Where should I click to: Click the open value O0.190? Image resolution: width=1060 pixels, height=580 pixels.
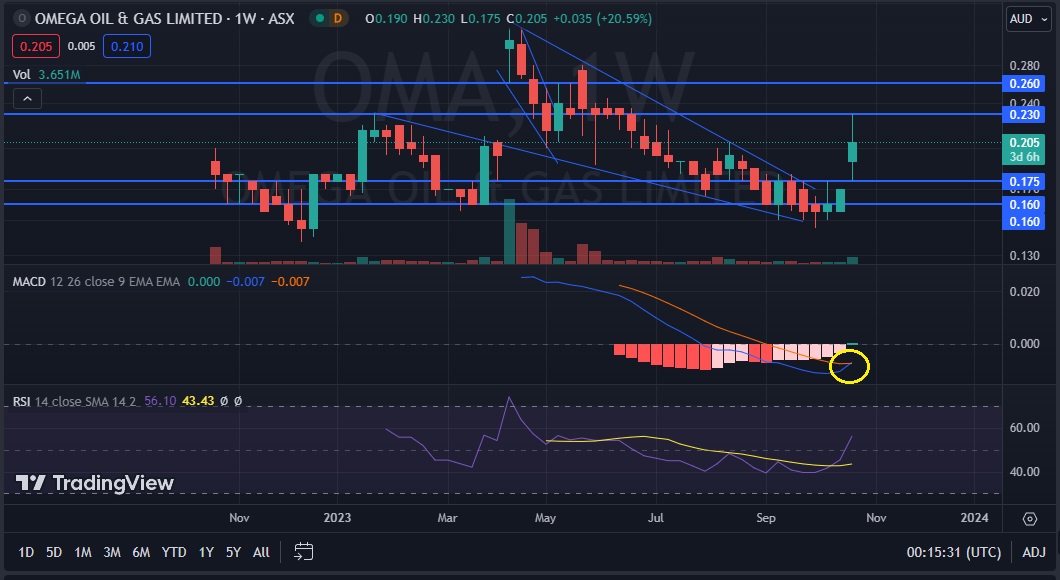click(386, 18)
